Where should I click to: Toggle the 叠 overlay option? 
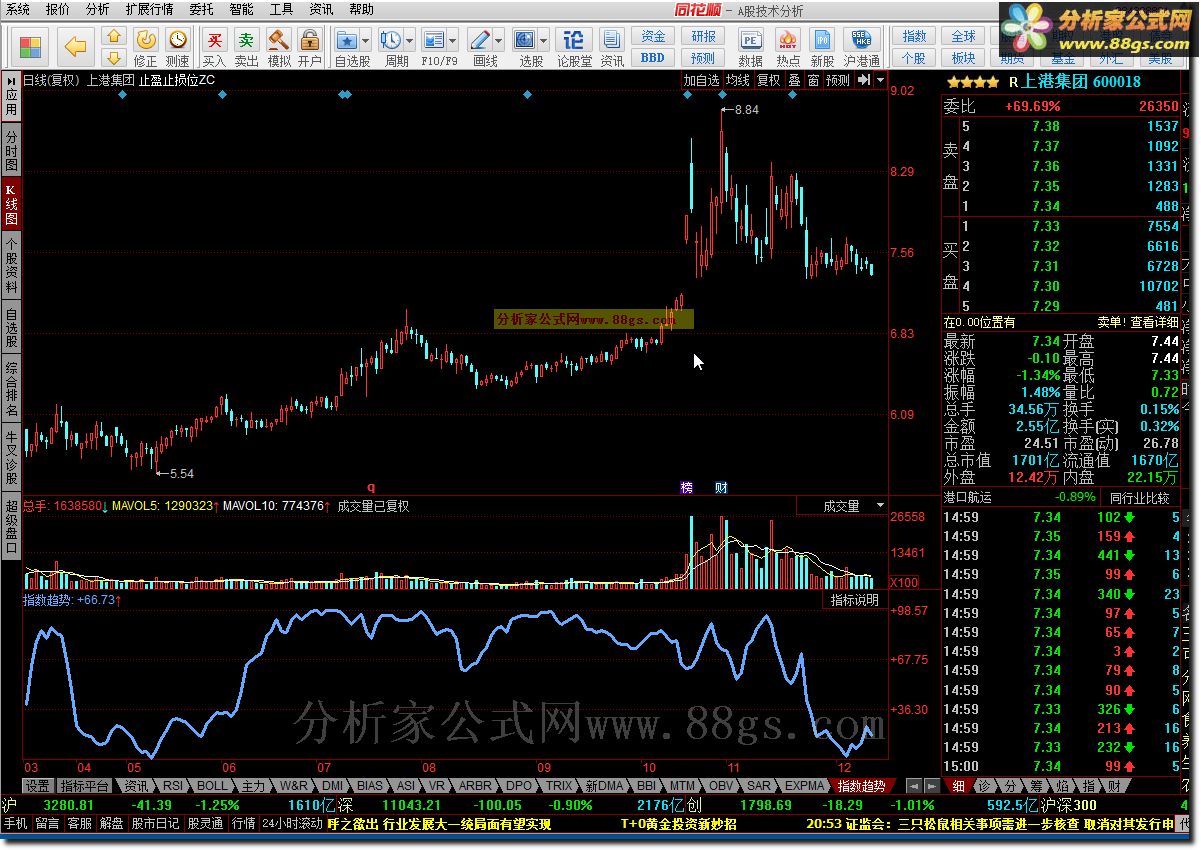pos(794,80)
